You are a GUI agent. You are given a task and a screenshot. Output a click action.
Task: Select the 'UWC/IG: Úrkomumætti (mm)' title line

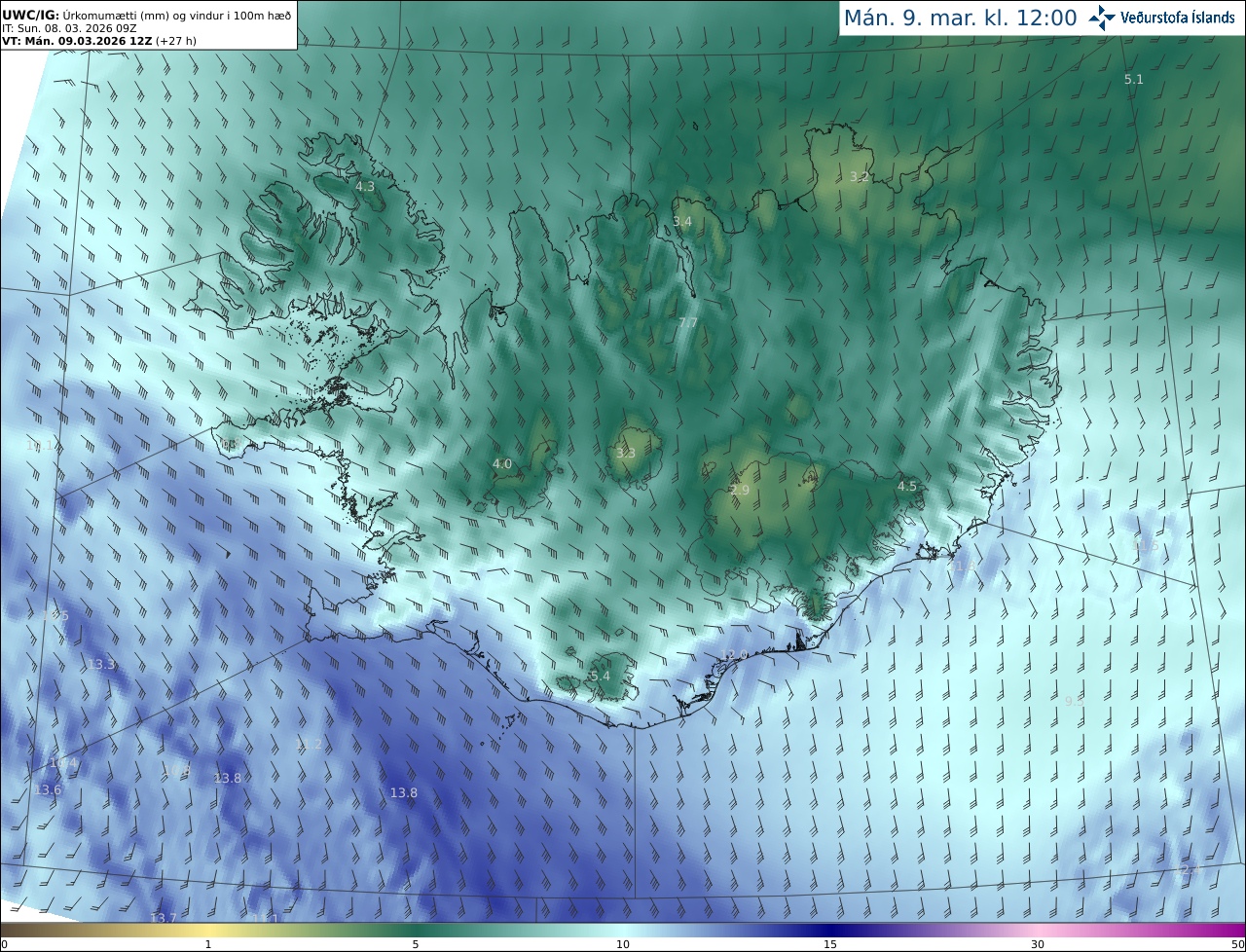(x=146, y=15)
